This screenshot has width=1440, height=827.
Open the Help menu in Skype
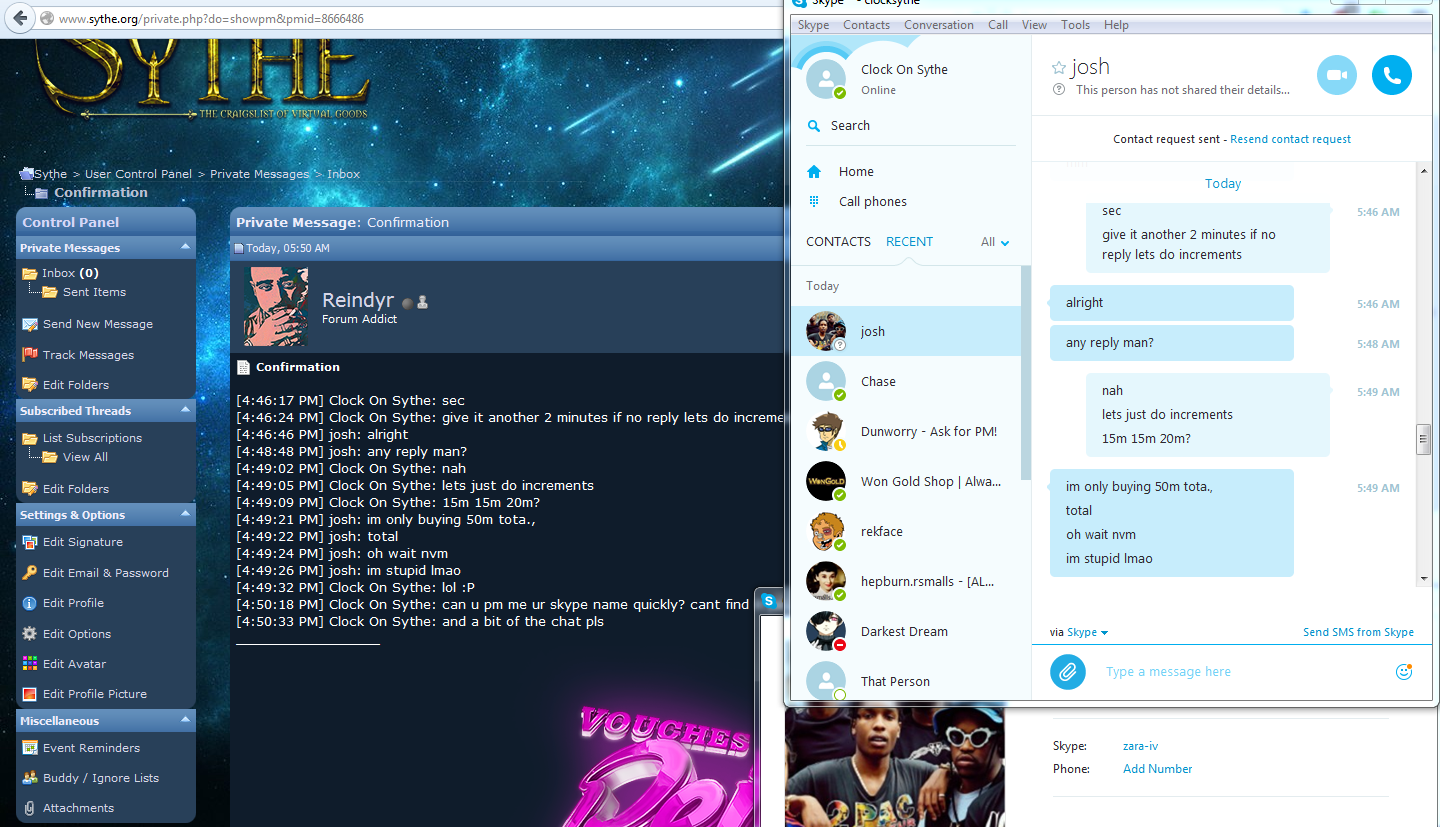point(1116,25)
